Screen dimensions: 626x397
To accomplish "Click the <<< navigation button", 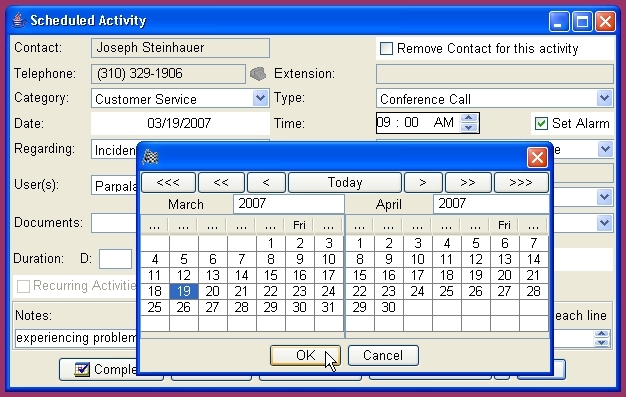I will [x=168, y=183].
